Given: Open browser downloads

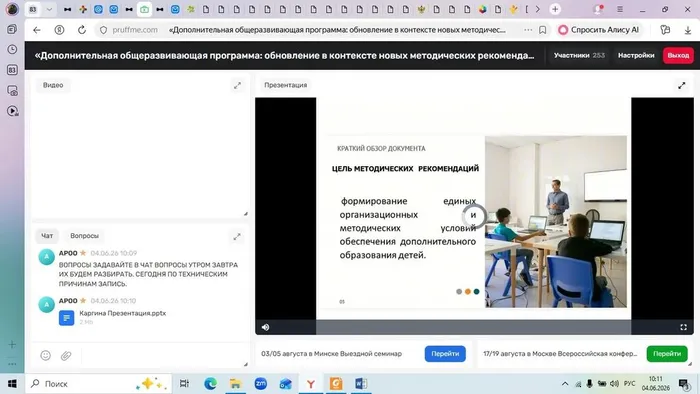Looking at the screenshot, I should click(688, 30).
